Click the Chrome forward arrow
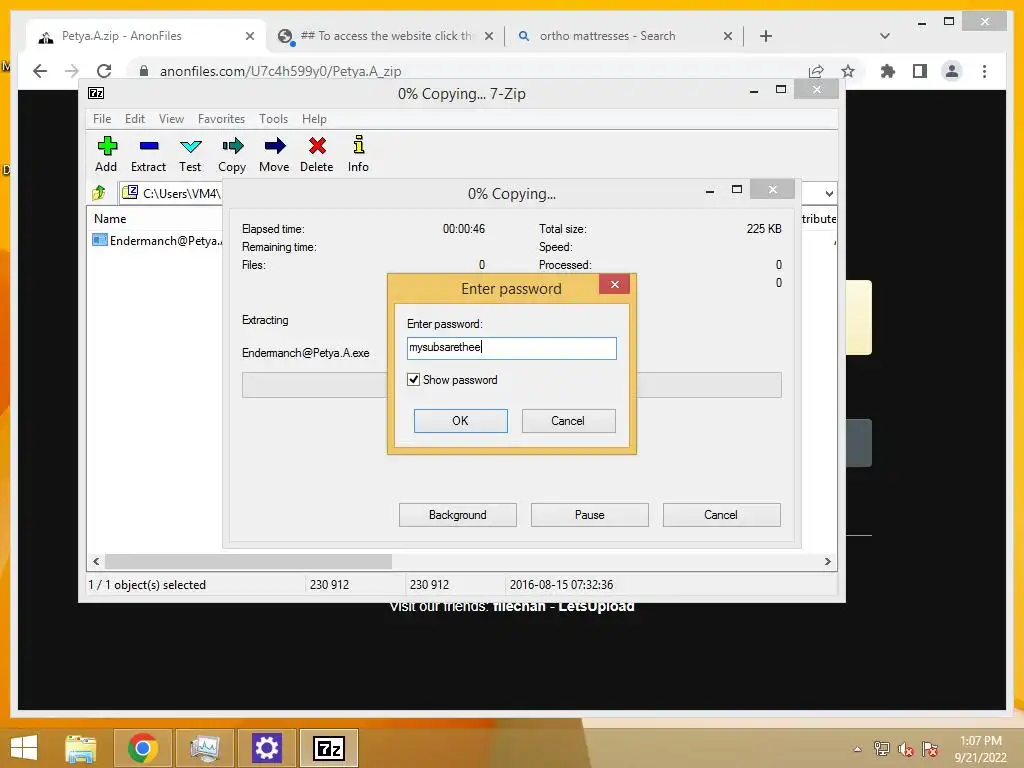Image resolution: width=1024 pixels, height=768 pixels. [72, 71]
